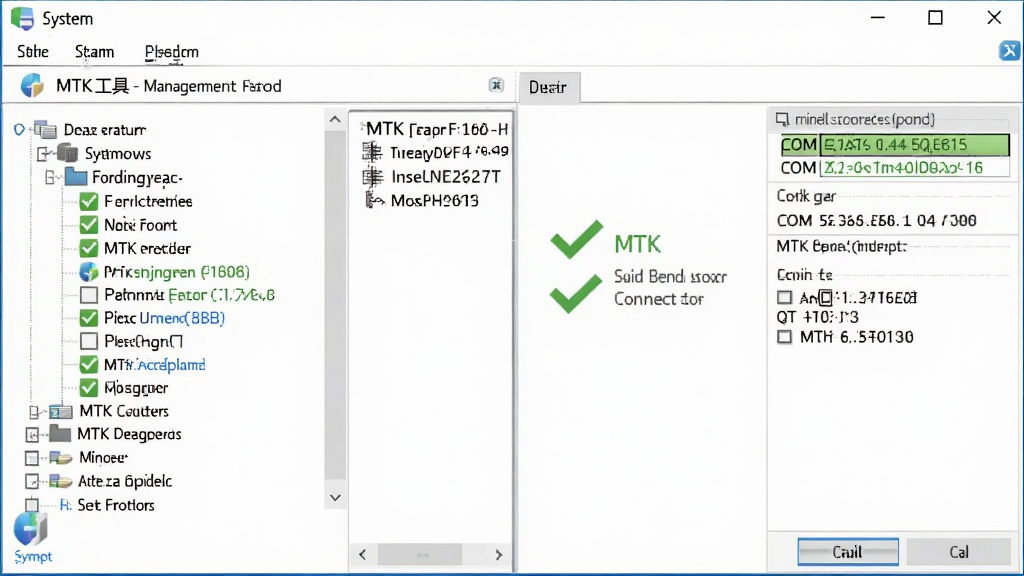1024x576 pixels.
Task: Open the Sthe menu
Action: (33, 52)
